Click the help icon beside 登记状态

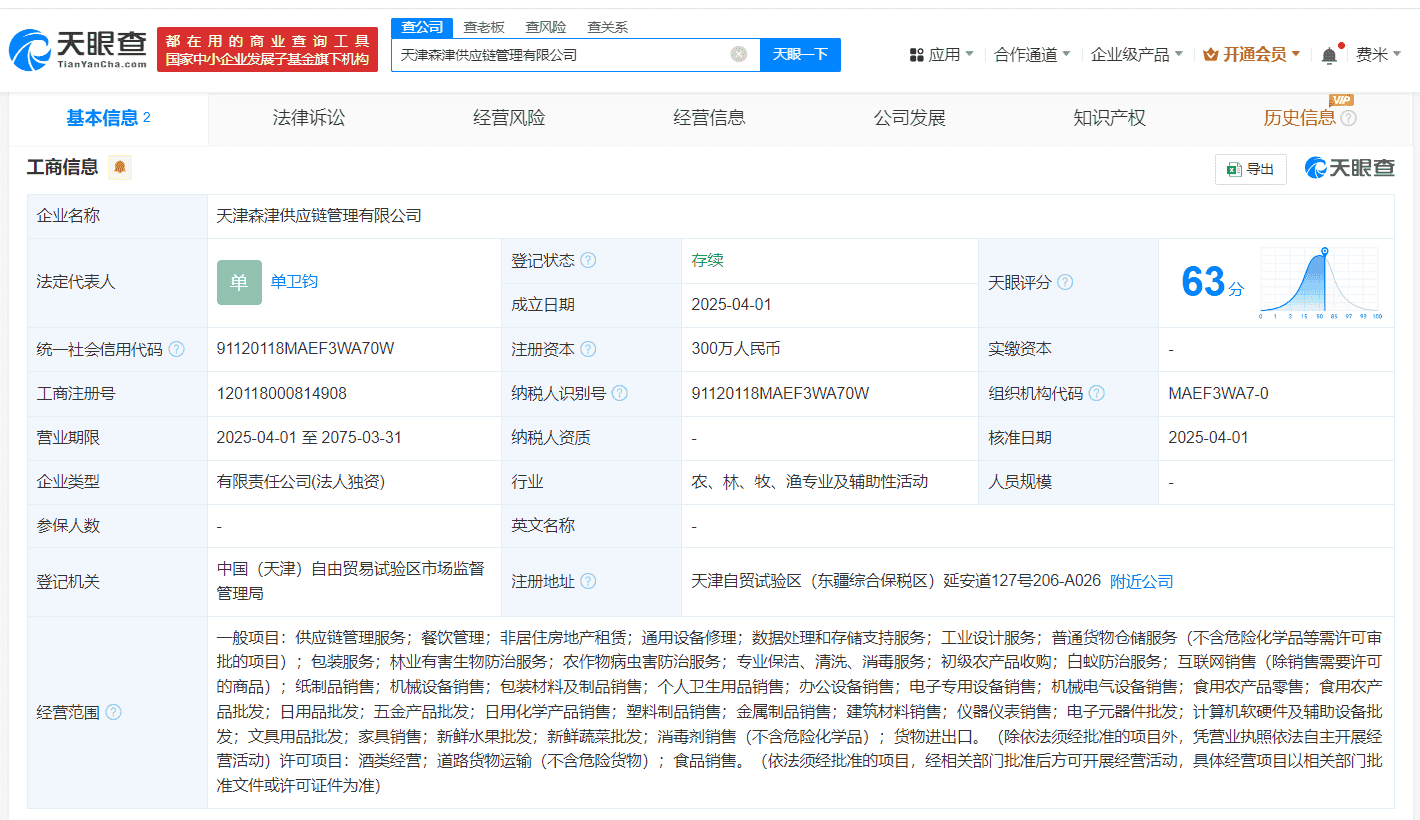[x=590, y=259]
